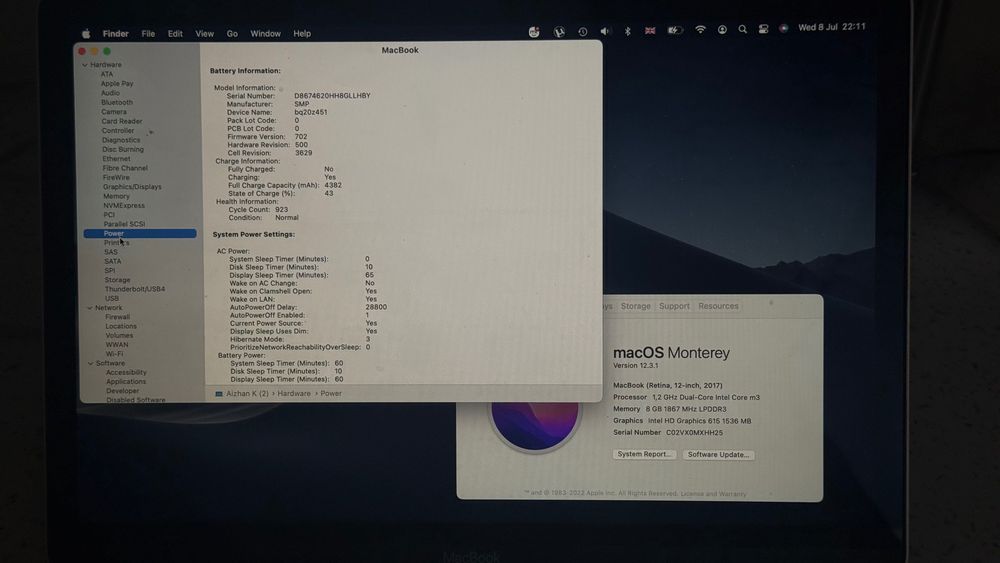Click the System Report button
1000x563 pixels.
point(644,455)
